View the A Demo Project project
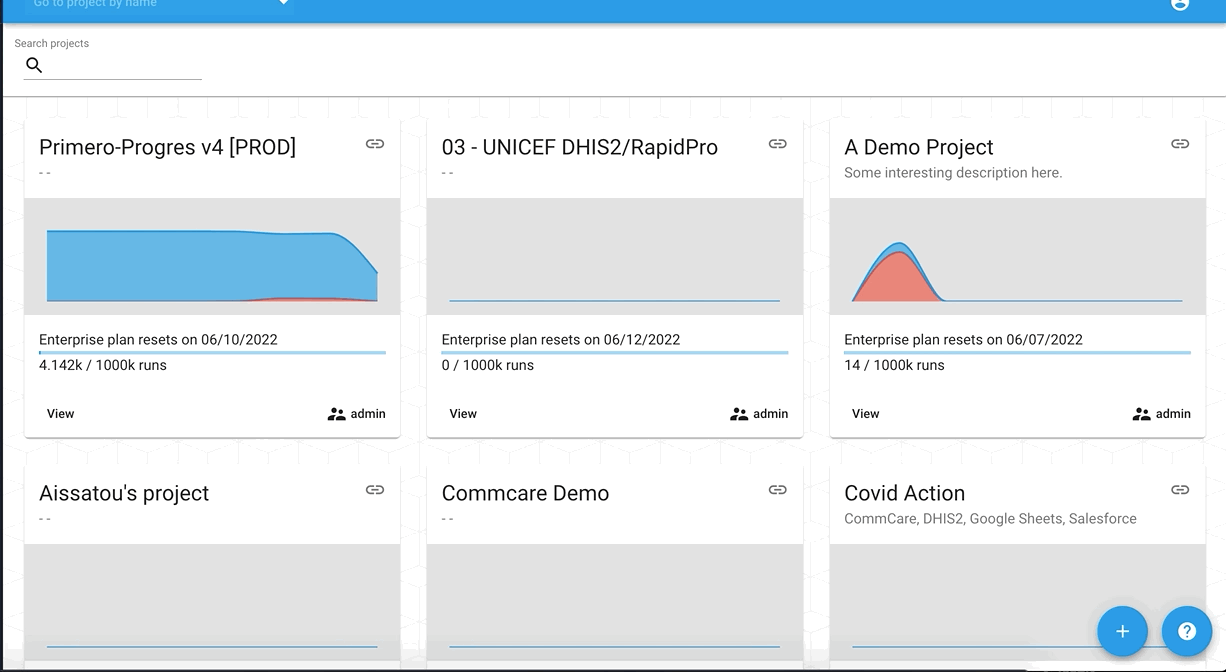The width and height of the screenshot is (1226, 672). click(x=865, y=414)
